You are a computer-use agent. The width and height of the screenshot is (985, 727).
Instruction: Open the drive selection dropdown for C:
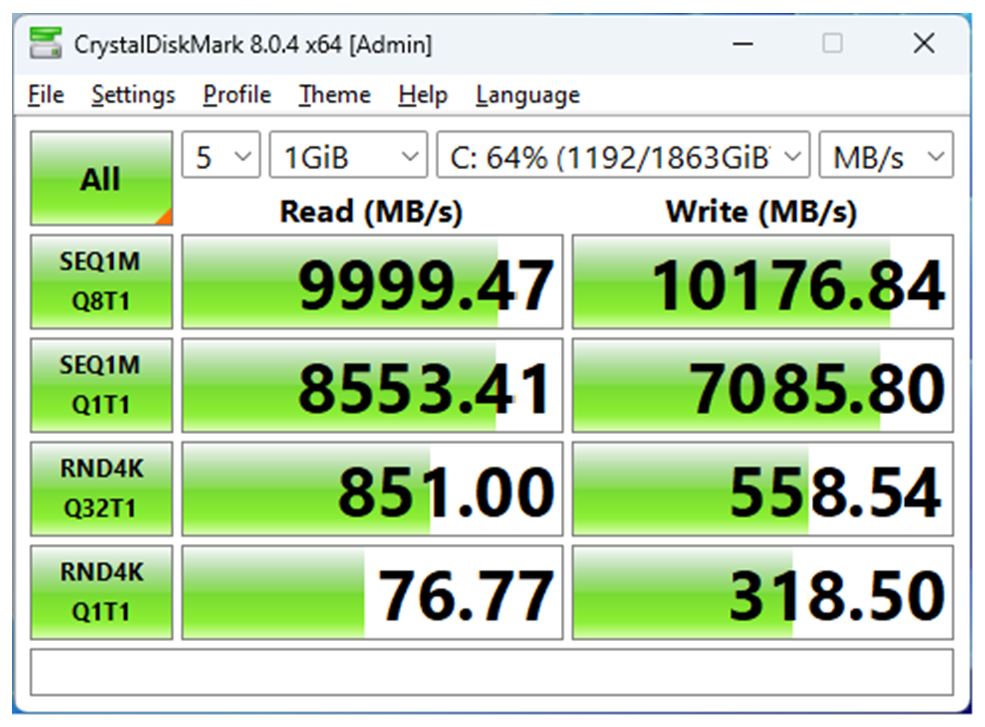(623, 155)
